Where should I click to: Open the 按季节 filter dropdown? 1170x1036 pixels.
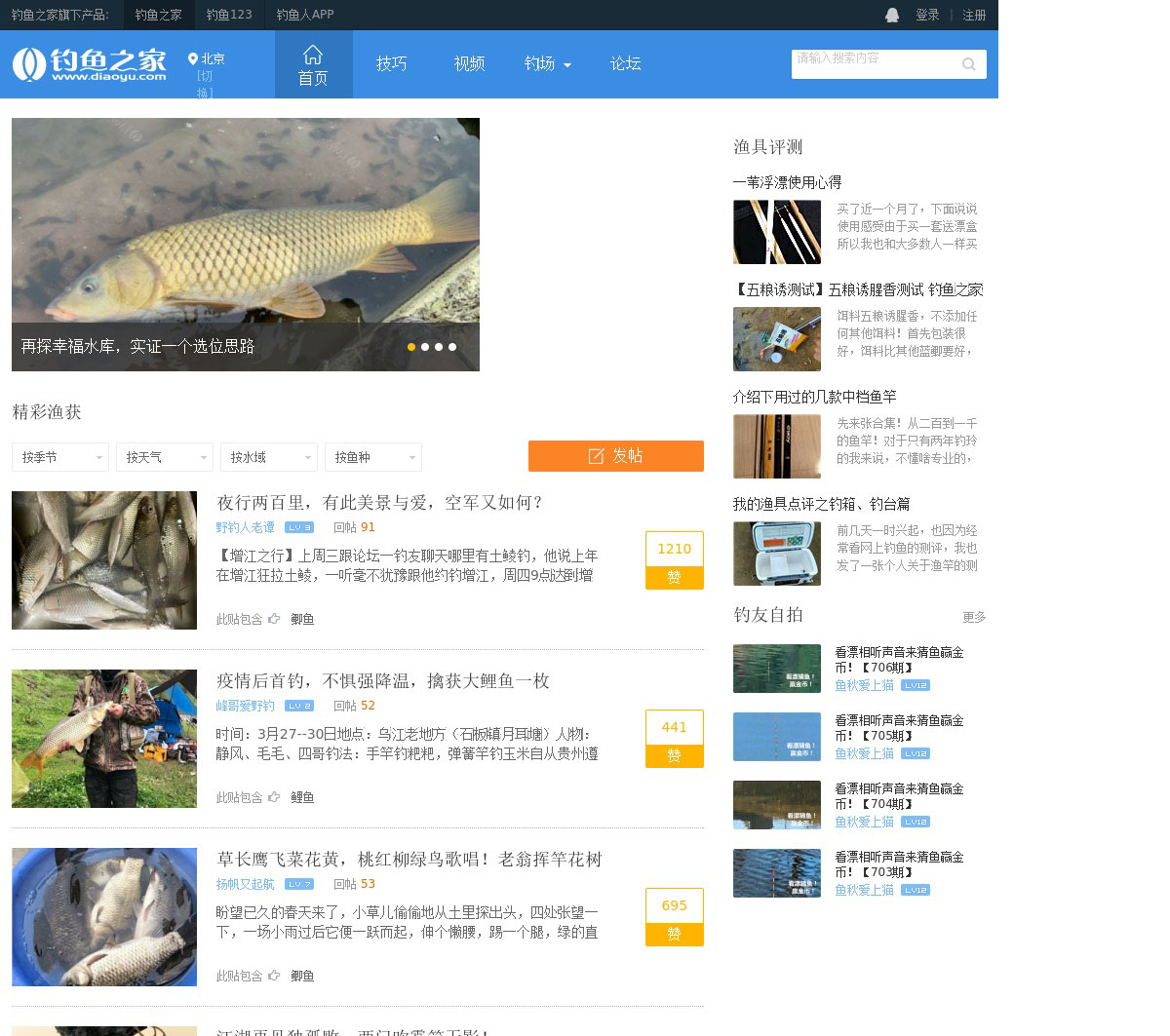[59, 457]
